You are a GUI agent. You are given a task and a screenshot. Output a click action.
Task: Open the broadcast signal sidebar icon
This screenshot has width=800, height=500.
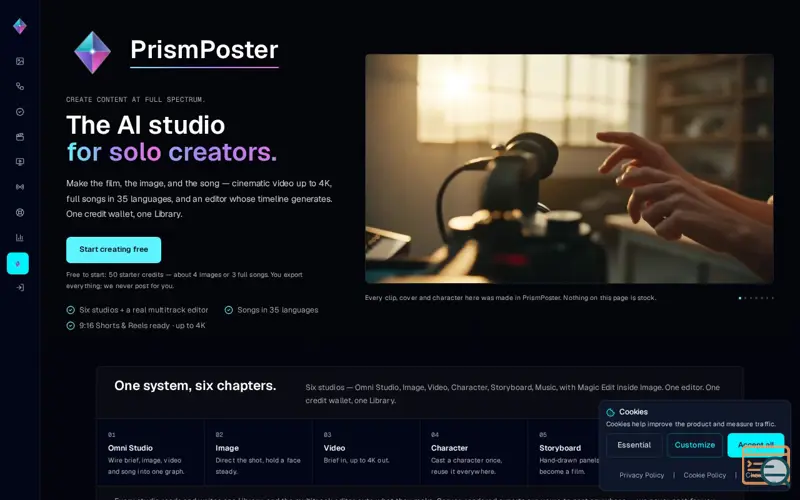pyautogui.click(x=20, y=187)
